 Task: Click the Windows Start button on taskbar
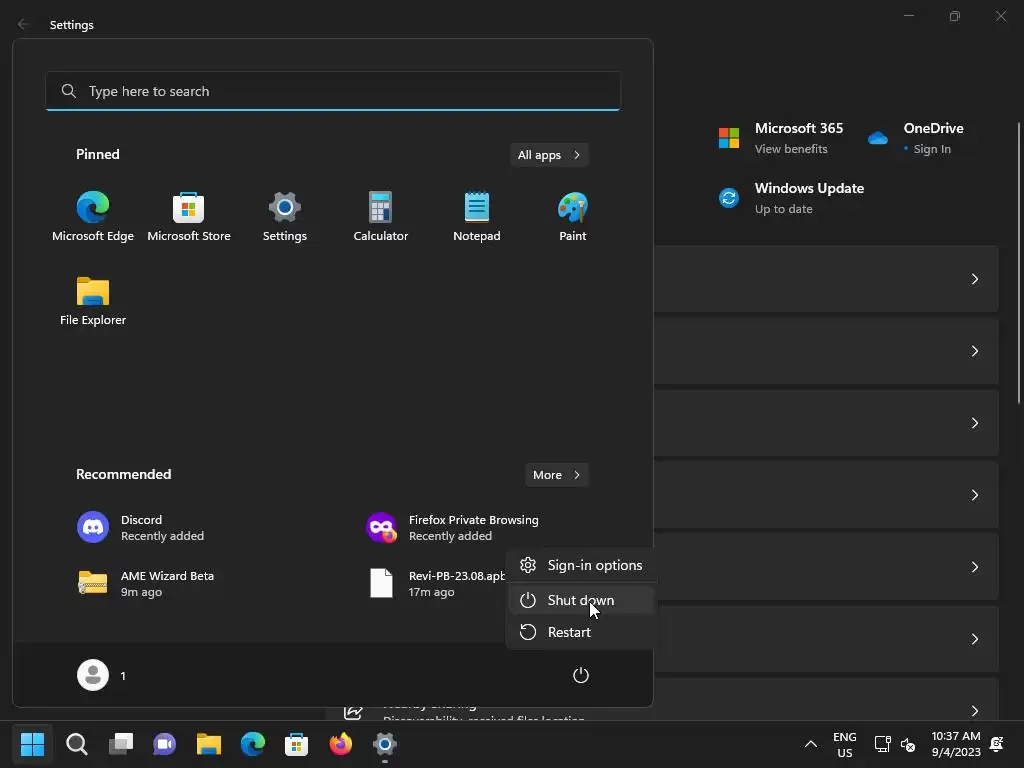point(32,744)
